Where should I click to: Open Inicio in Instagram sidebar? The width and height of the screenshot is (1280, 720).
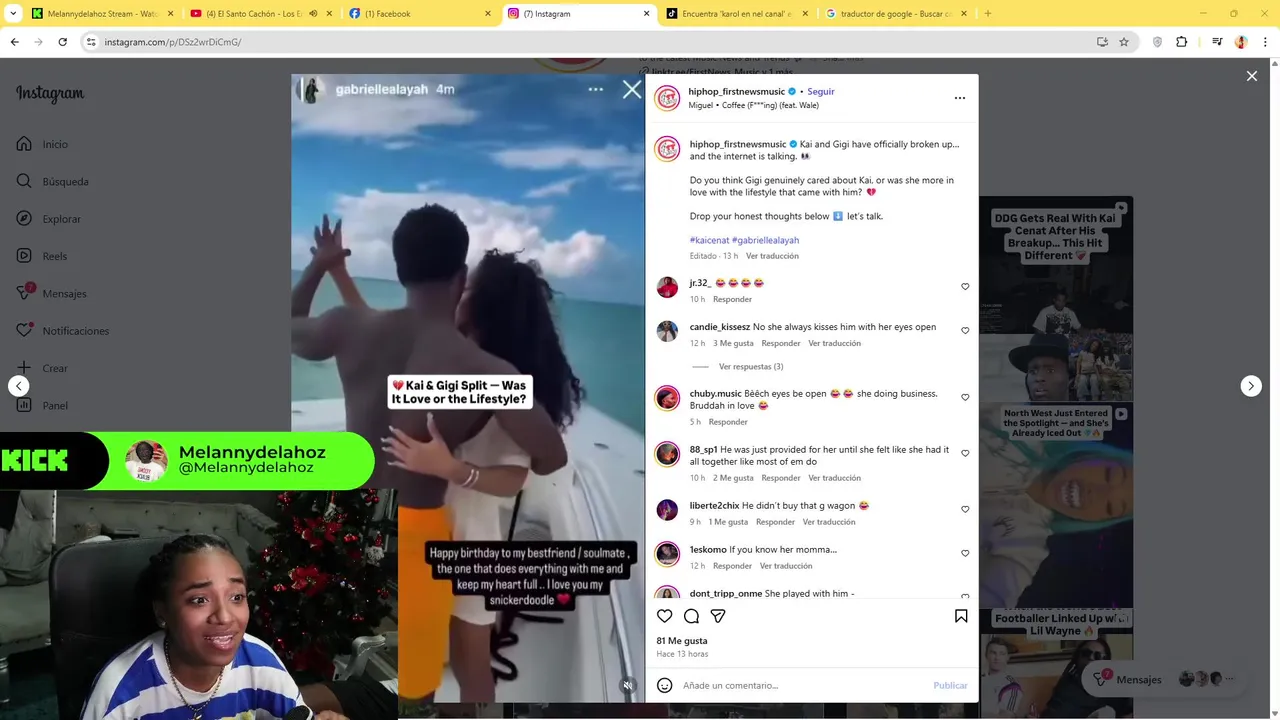coord(42,144)
